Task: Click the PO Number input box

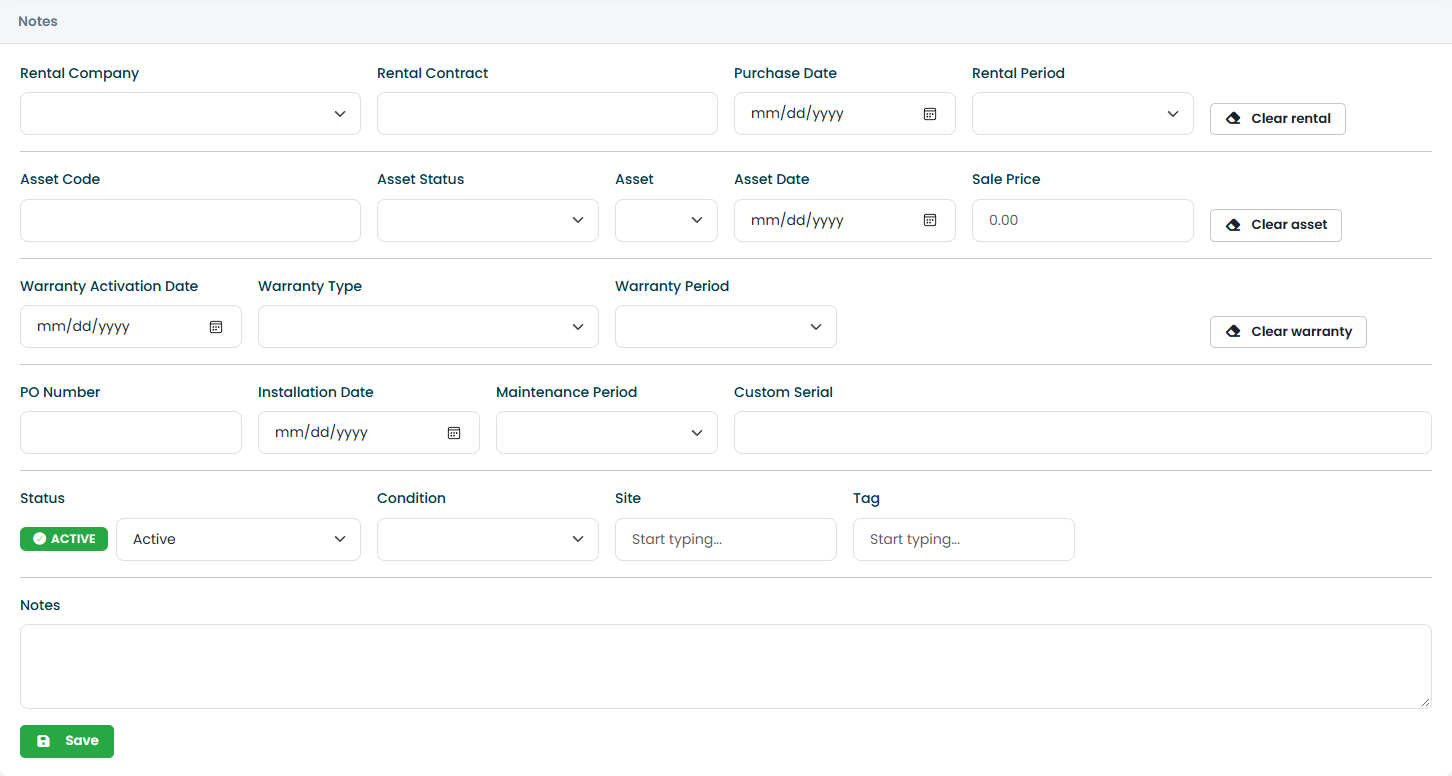Action: tap(131, 433)
